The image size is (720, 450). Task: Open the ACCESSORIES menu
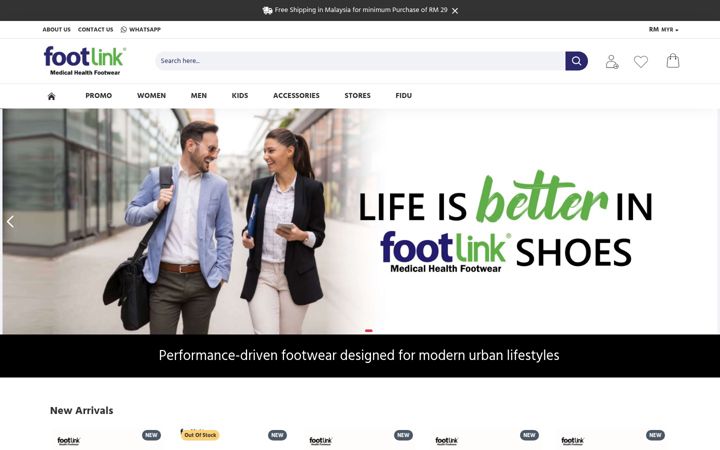296,96
